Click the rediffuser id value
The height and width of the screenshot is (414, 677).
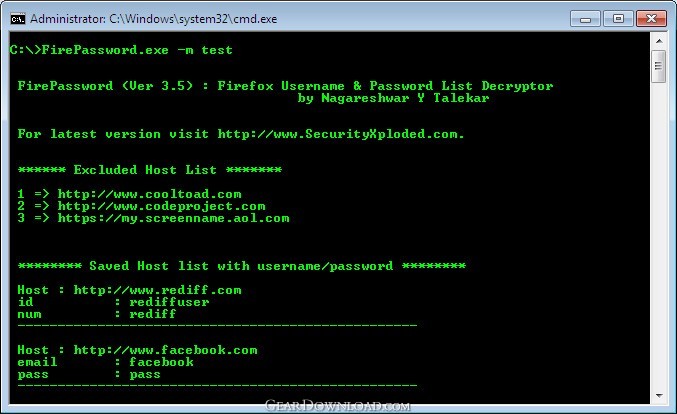click(x=169, y=302)
